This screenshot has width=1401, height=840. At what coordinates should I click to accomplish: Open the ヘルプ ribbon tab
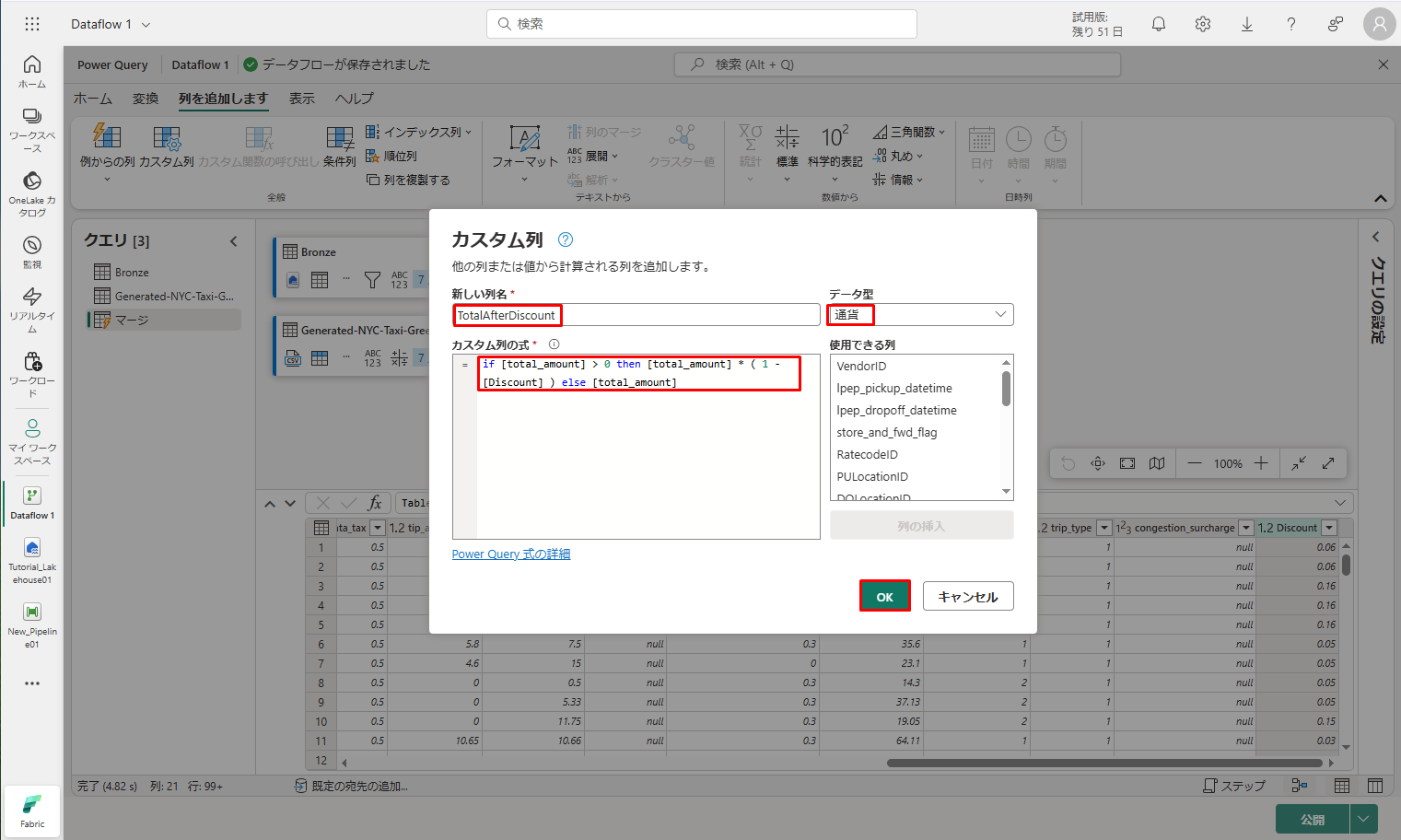pyautogui.click(x=354, y=99)
